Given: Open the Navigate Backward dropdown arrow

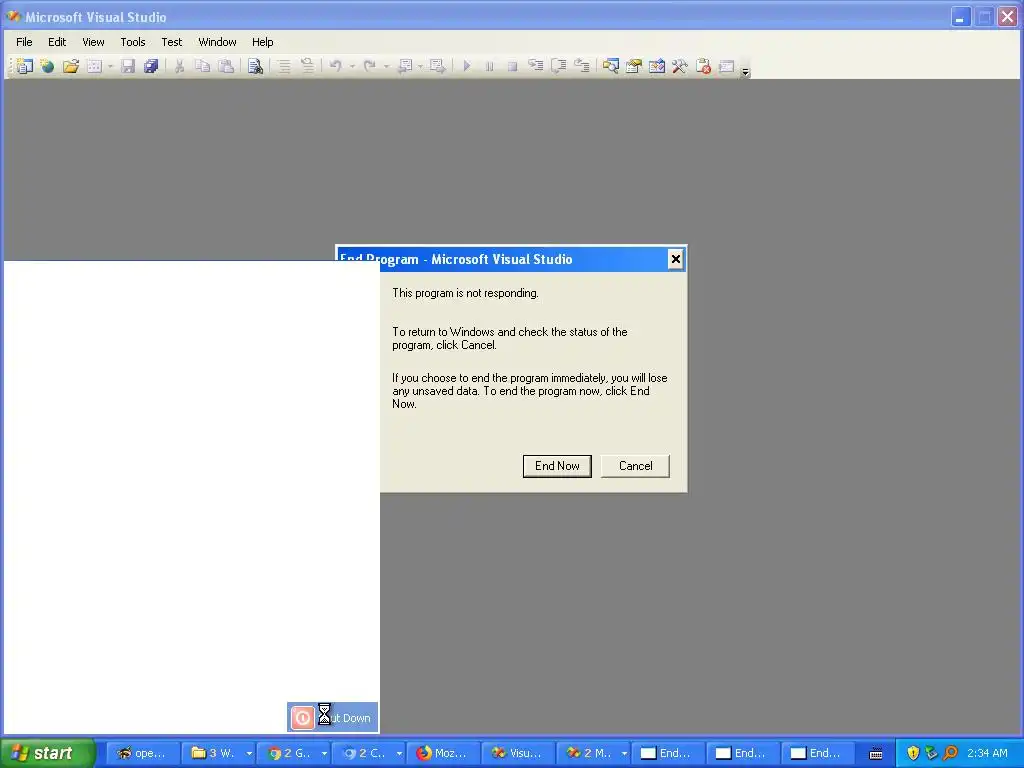Looking at the screenshot, I should point(420,66).
